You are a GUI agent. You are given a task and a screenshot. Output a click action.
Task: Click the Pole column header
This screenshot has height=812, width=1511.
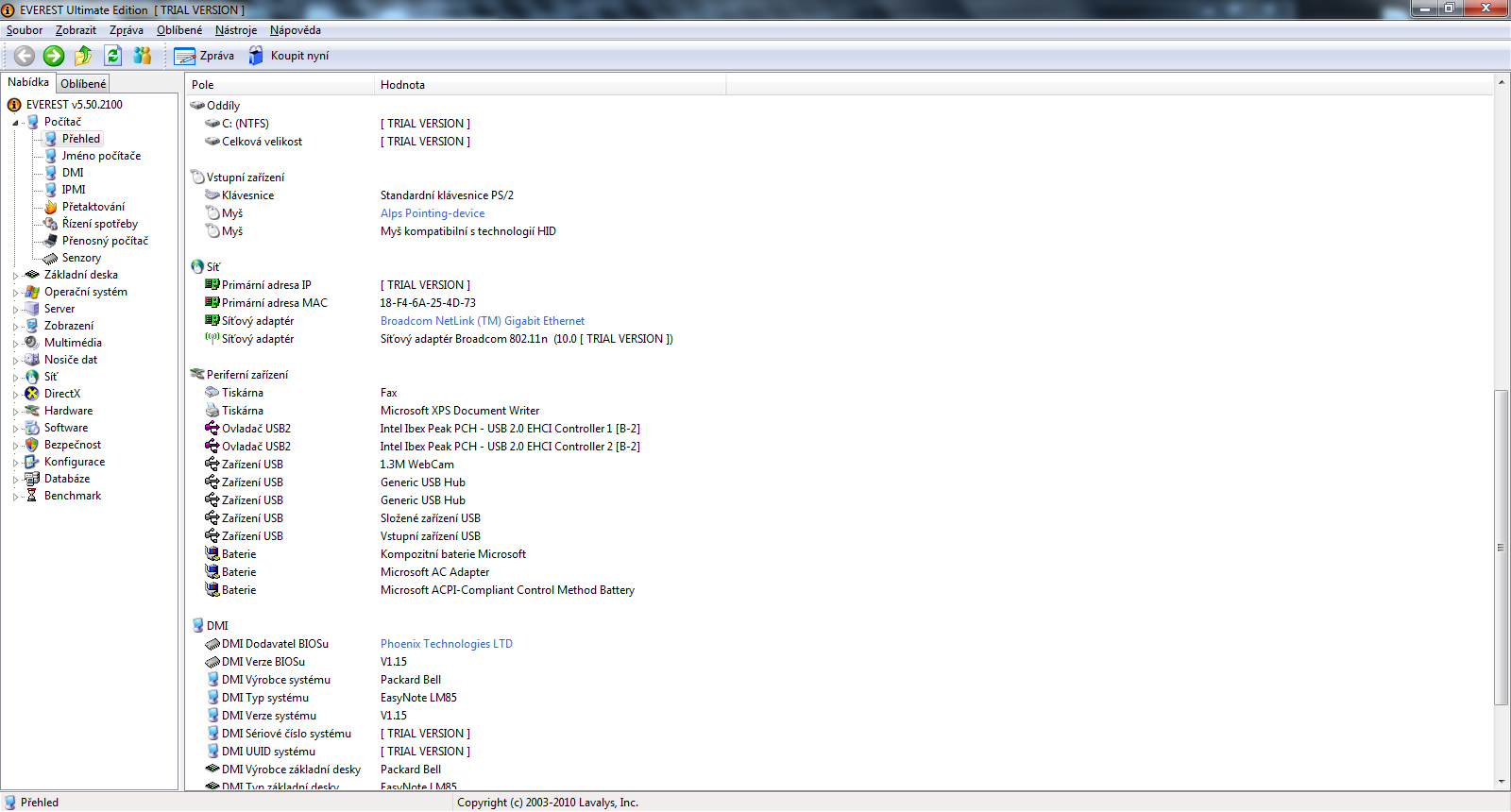[x=280, y=85]
